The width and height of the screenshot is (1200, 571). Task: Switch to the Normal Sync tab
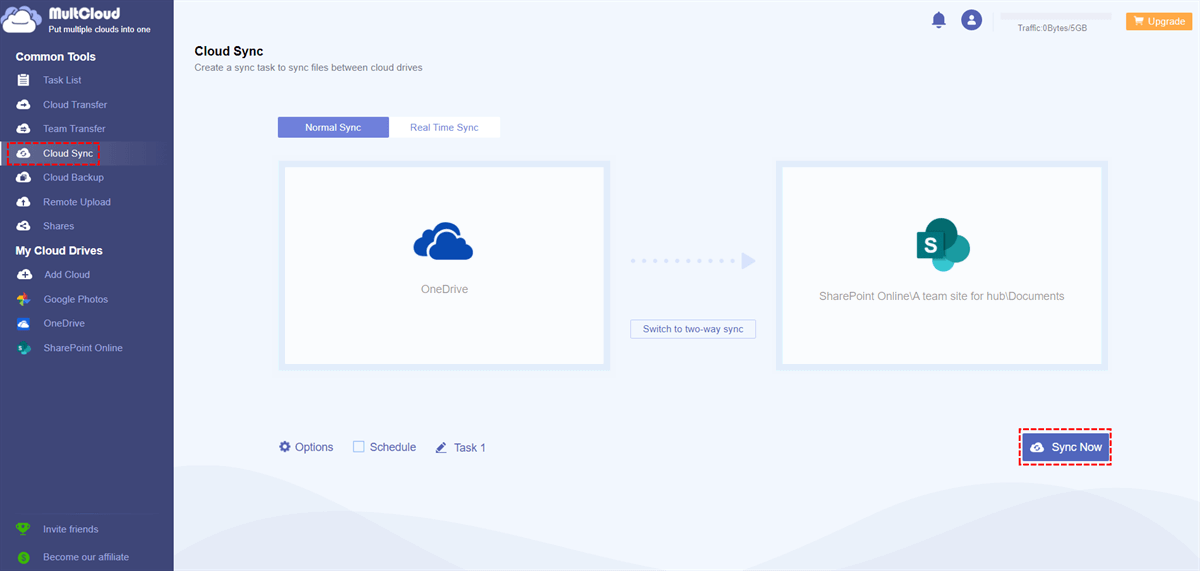(x=333, y=128)
